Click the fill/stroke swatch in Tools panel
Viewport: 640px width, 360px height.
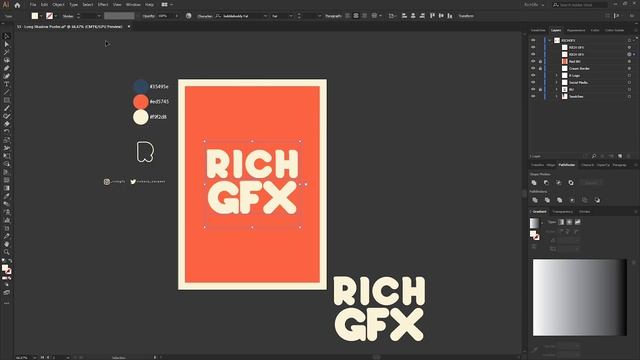coord(7,269)
